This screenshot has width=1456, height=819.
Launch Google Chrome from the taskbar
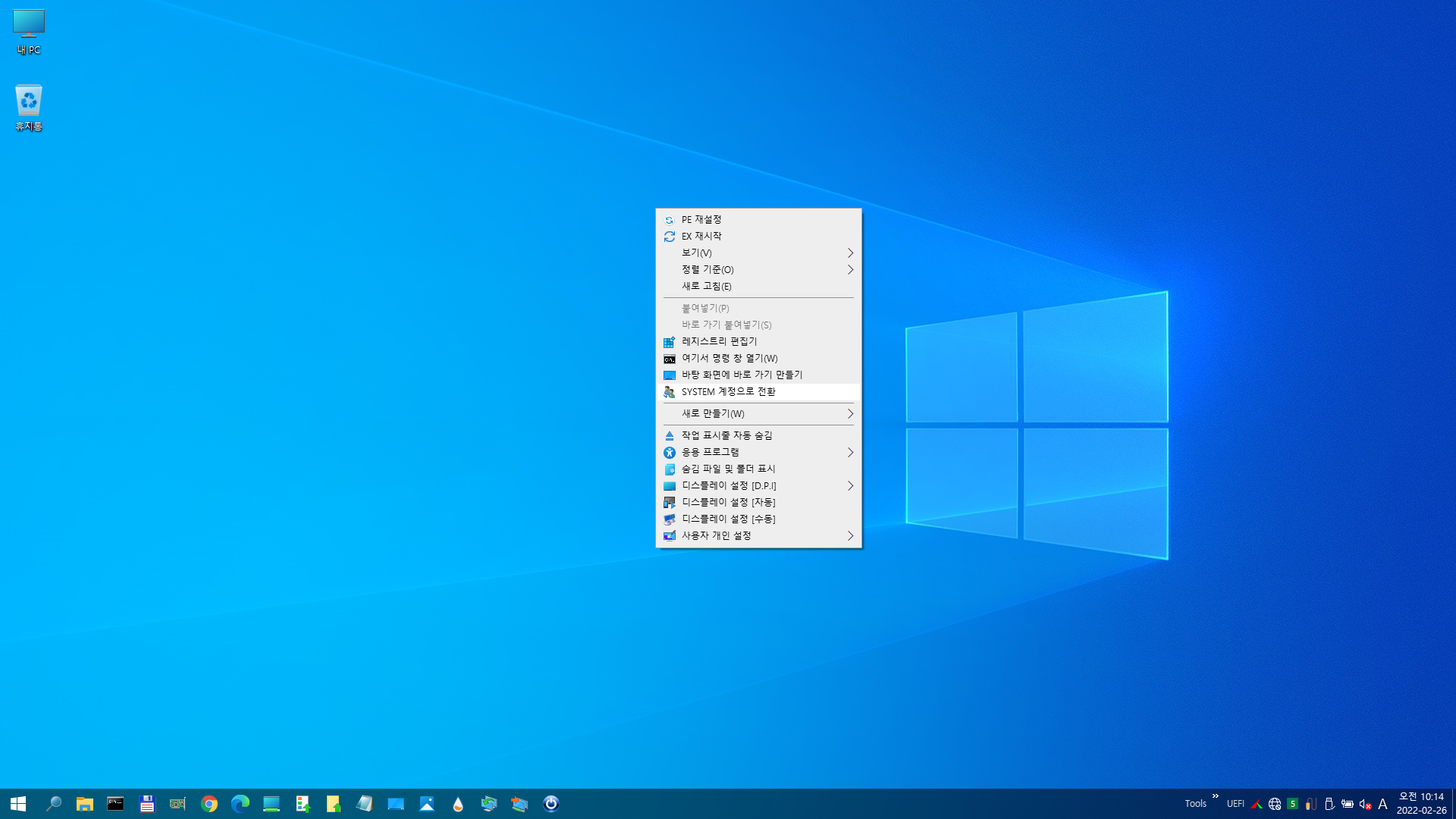pyautogui.click(x=209, y=804)
